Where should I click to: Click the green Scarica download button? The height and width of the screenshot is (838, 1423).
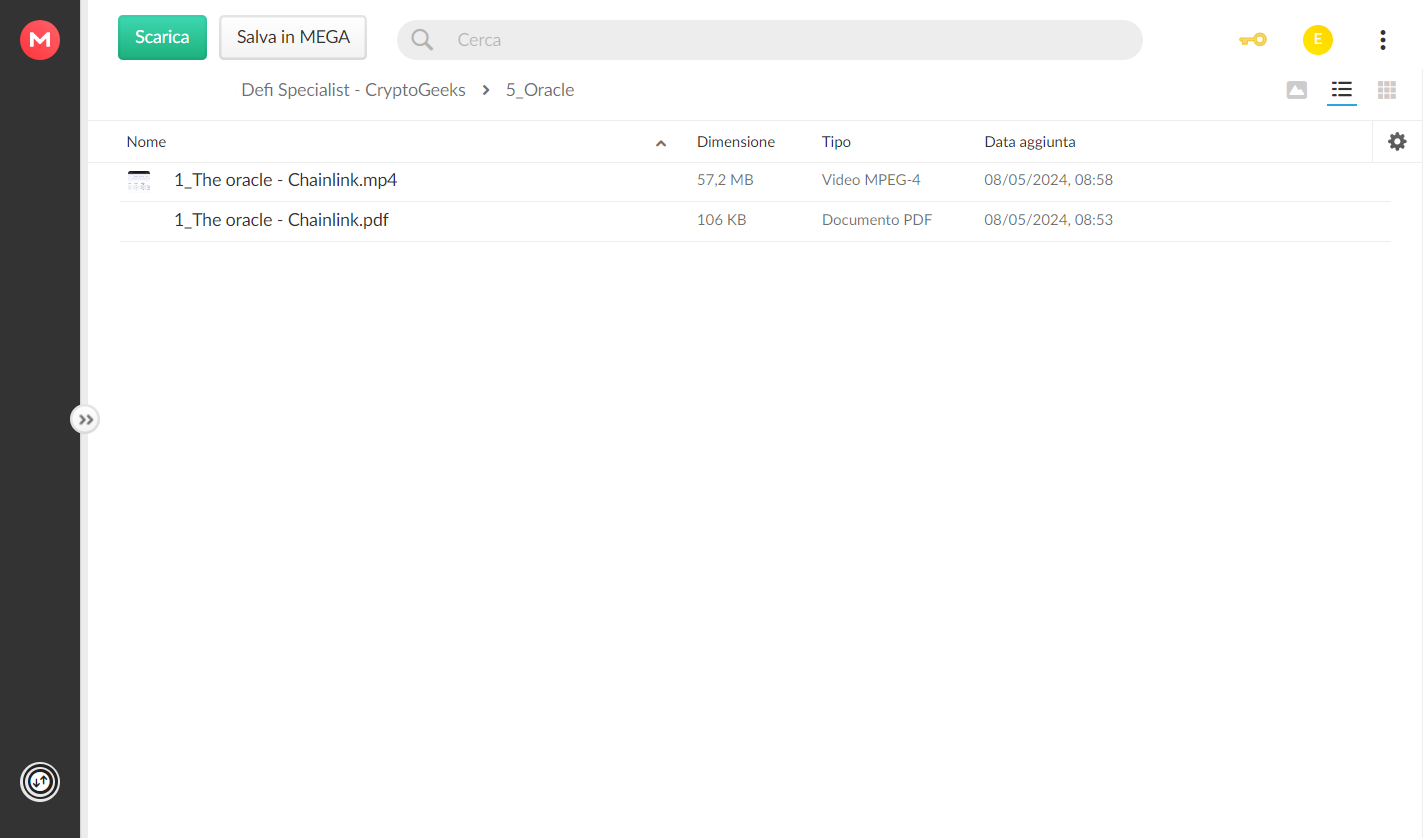162,37
